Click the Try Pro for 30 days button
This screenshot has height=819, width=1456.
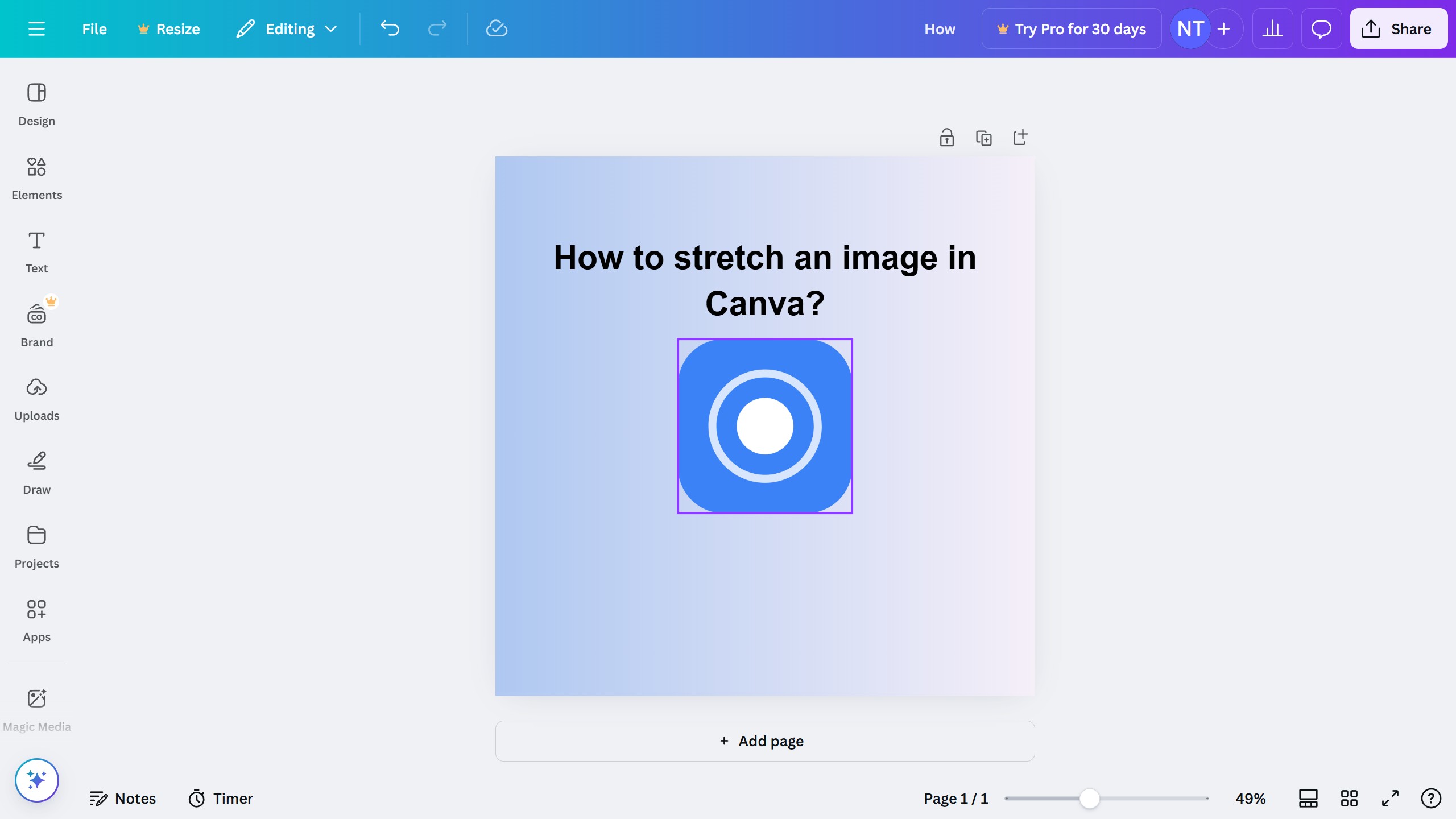point(1072,28)
